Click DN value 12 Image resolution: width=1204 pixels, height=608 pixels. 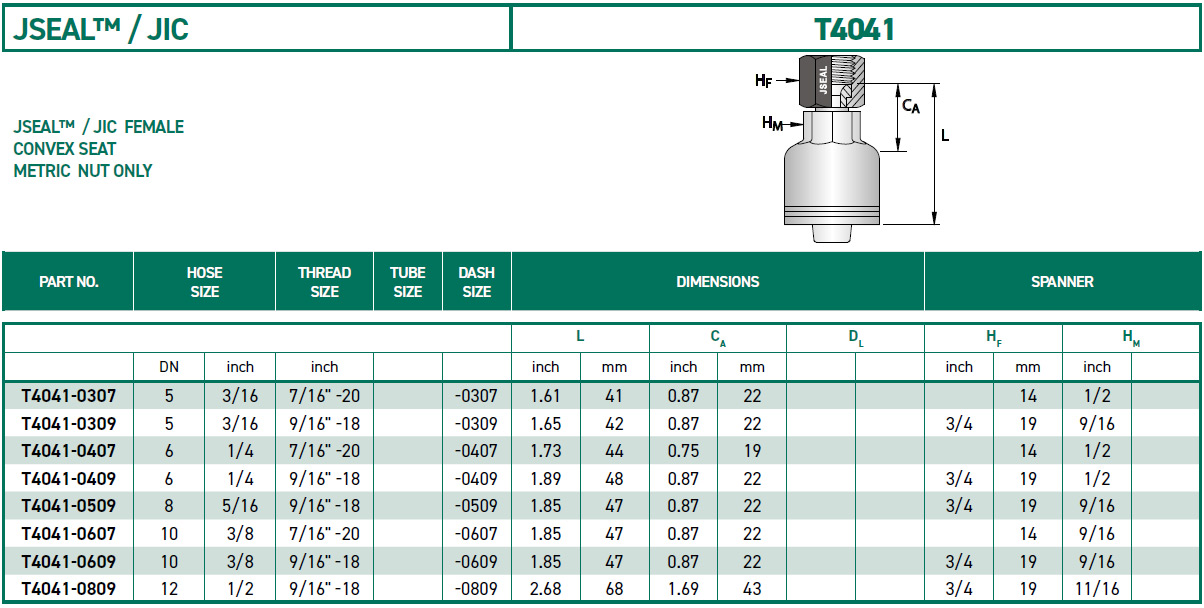coord(169,589)
